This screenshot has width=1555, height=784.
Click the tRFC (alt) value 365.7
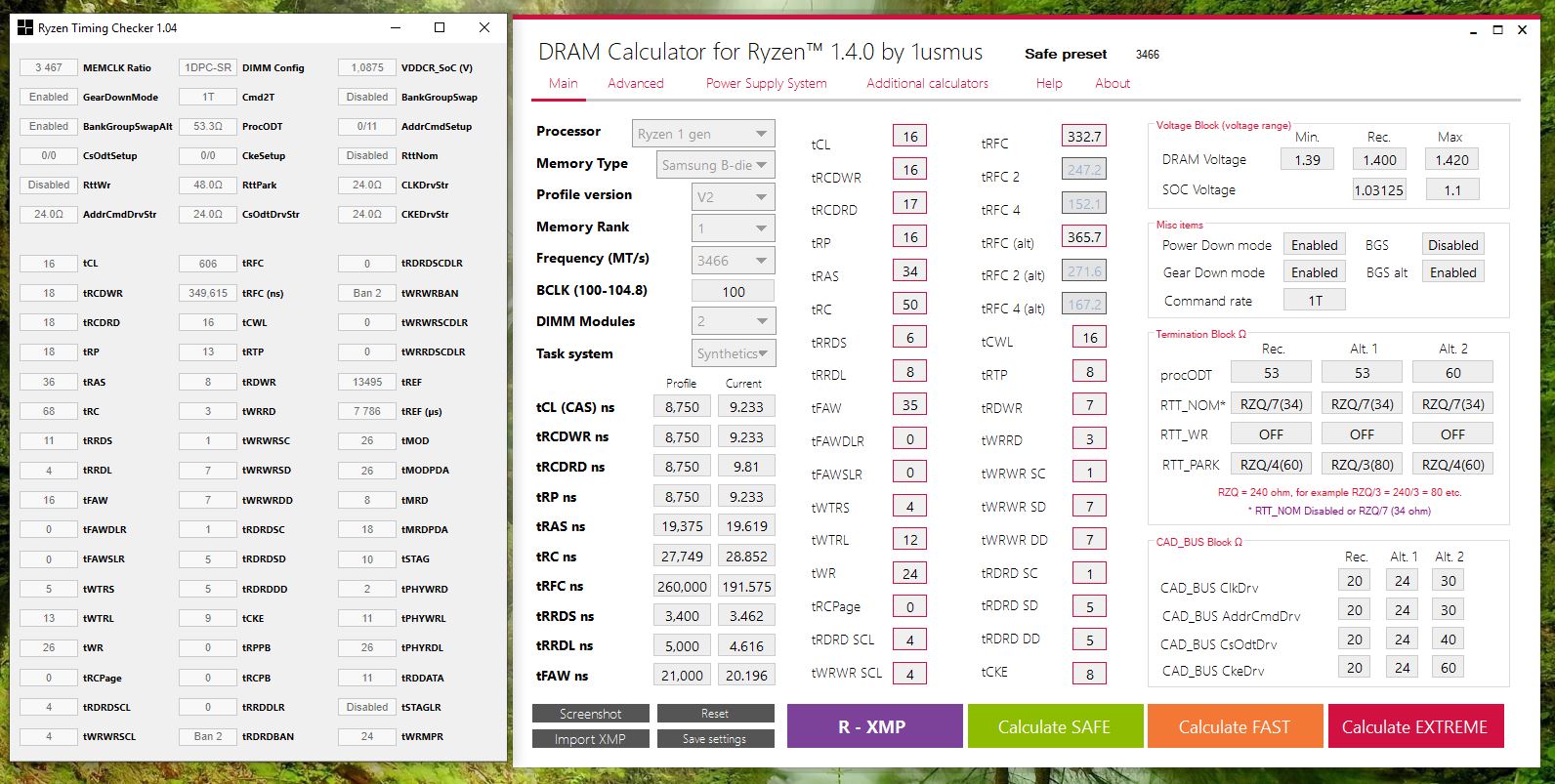point(1084,237)
